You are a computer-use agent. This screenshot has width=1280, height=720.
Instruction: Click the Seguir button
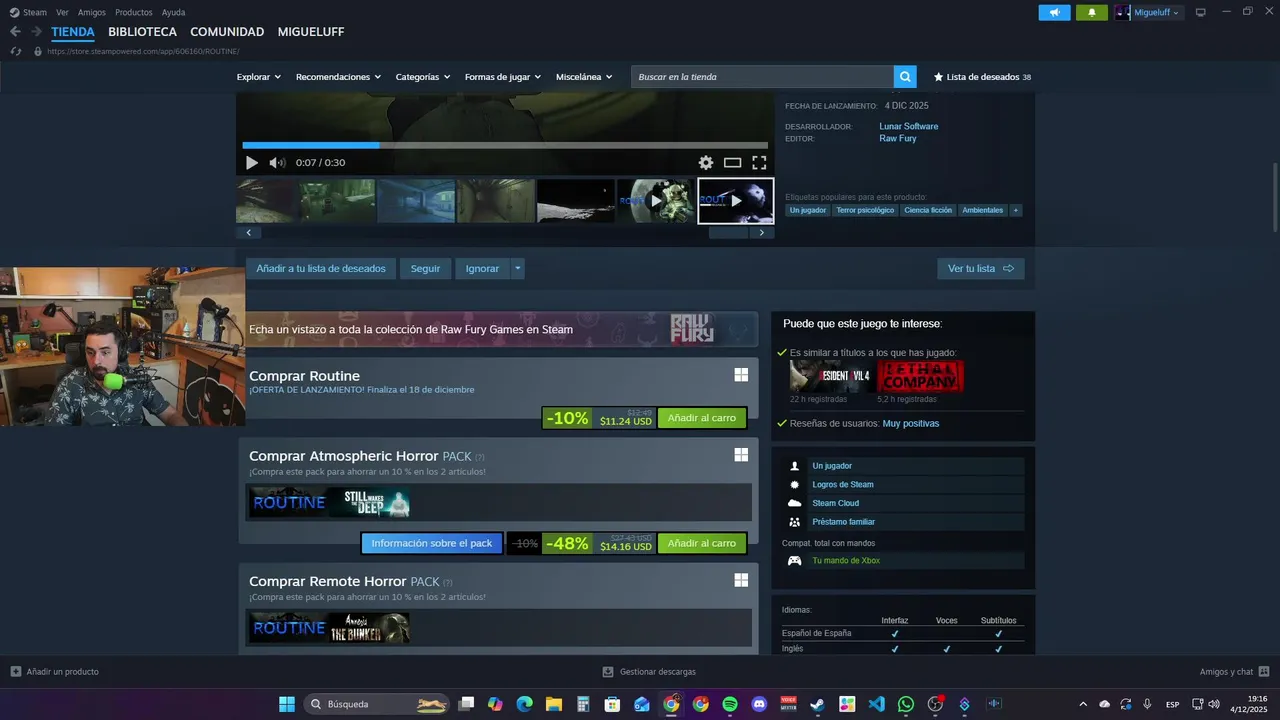tap(425, 268)
